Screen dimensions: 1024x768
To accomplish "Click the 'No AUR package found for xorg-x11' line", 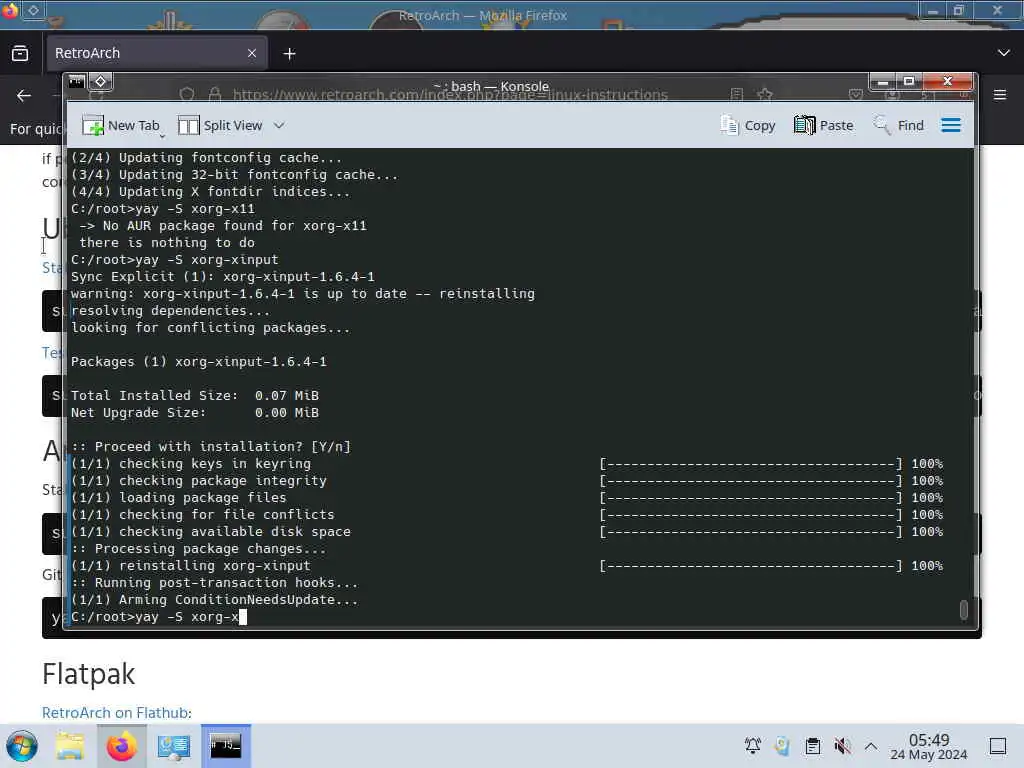I will (x=223, y=226).
